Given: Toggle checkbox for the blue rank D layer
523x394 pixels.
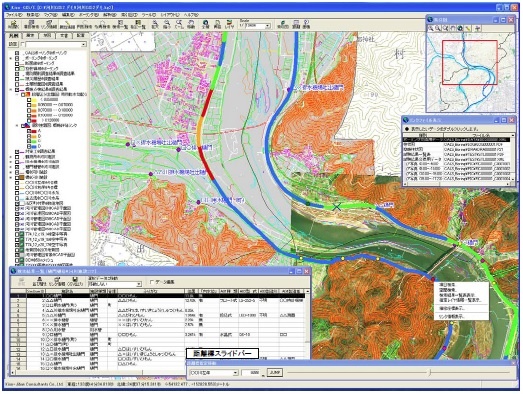Looking at the screenshot, I should [x=29, y=146].
